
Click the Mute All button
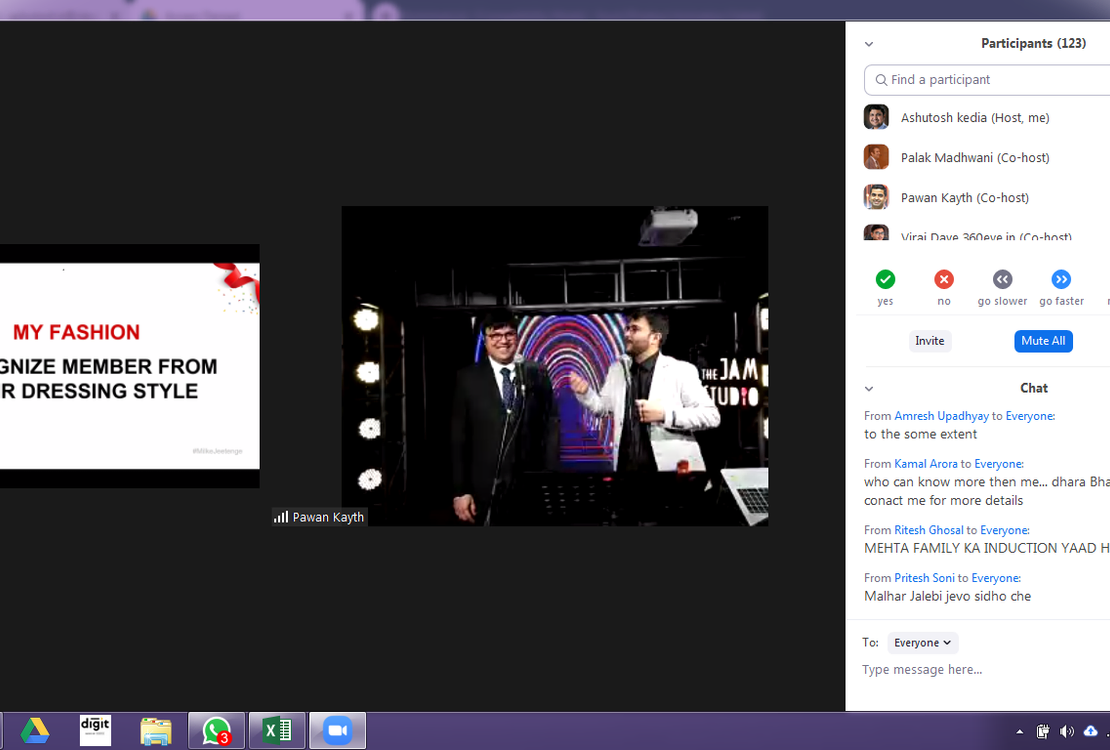coord(1043,341)
